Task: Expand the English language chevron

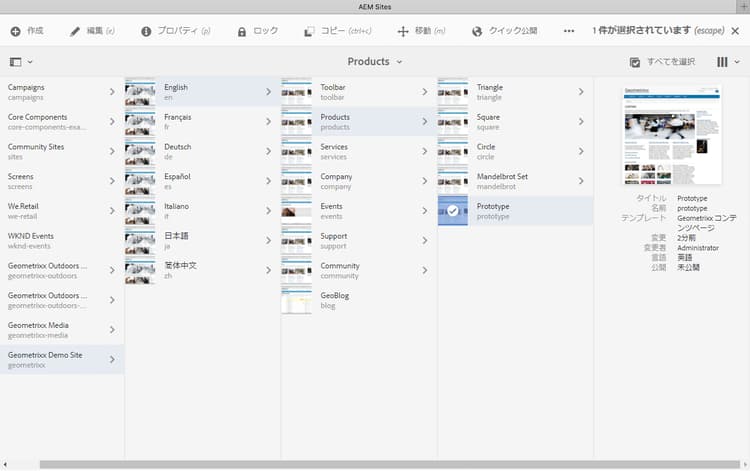Action: [268, 91]
